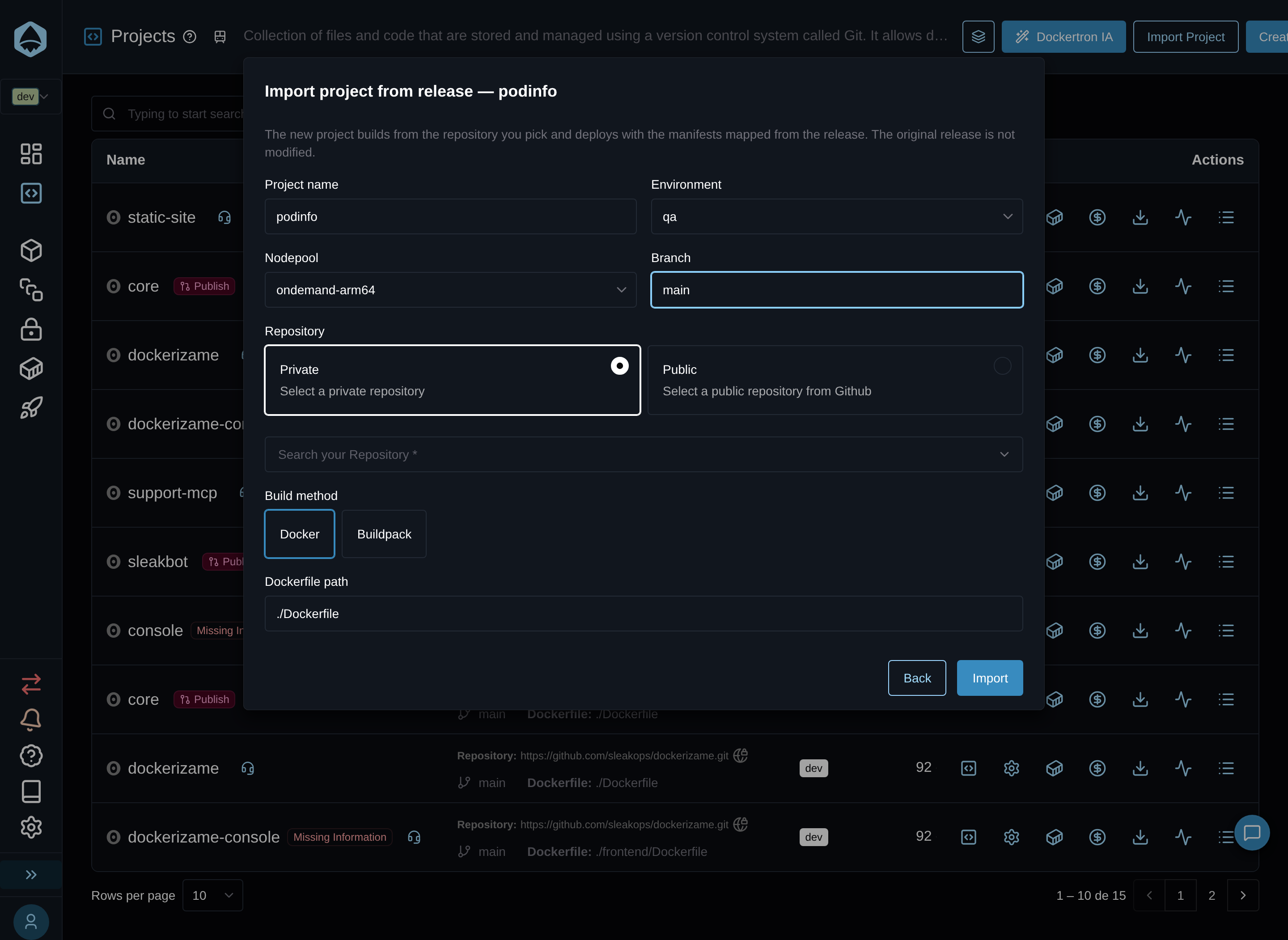The height and width of the screenshot is (940, 1288).
Task: Click the download icon in static-site row
Action: point(1140,217)
